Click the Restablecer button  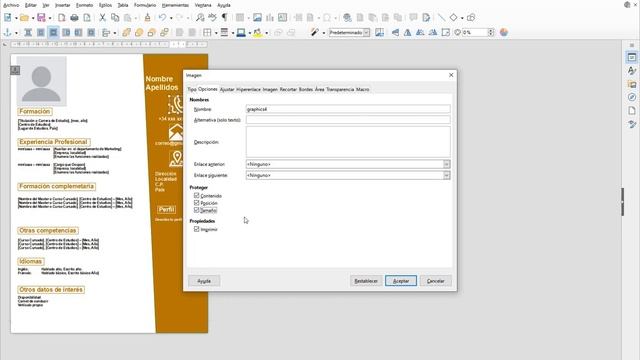coord(366,281)
